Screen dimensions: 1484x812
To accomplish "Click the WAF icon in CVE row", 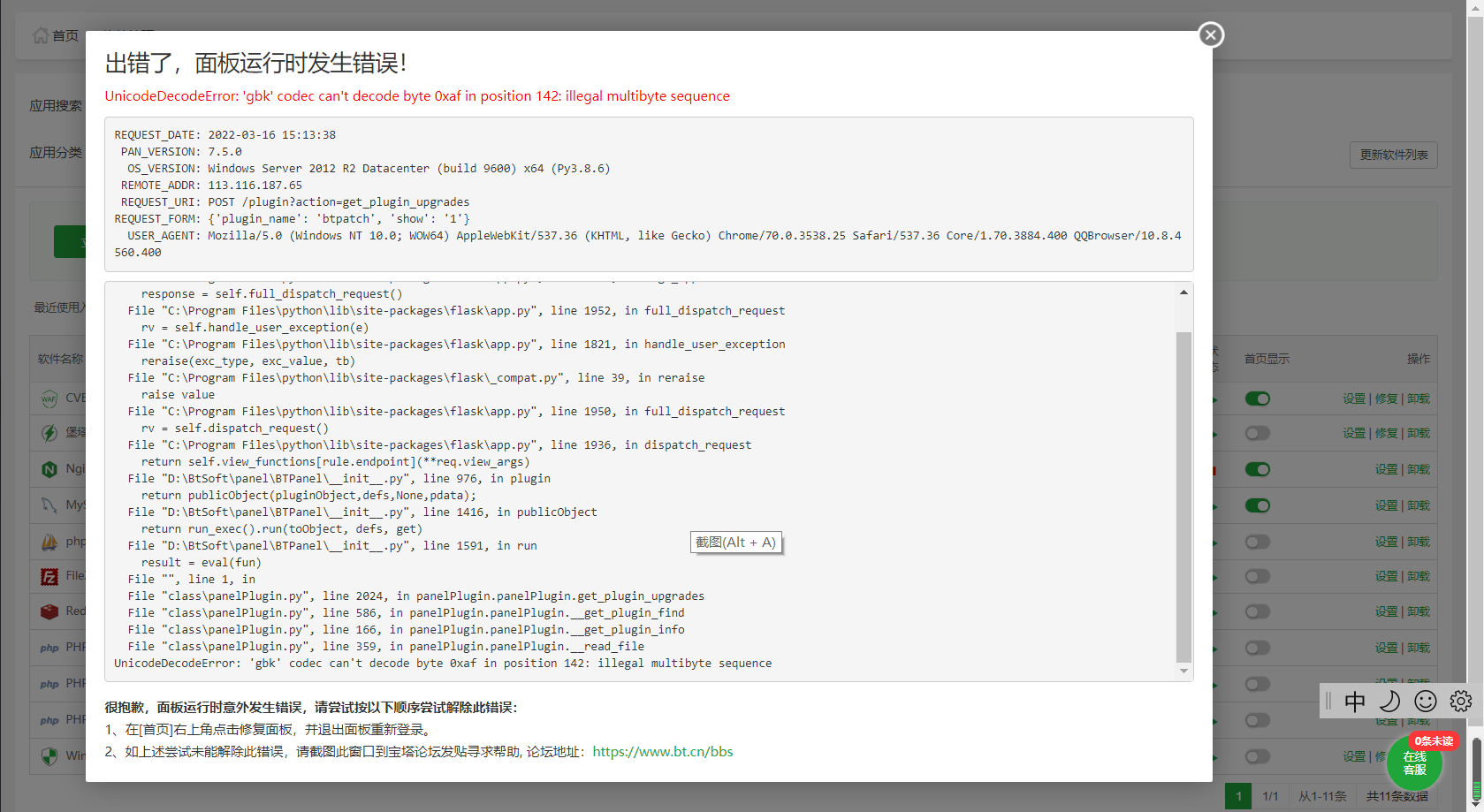I will (x=49, y=398).
